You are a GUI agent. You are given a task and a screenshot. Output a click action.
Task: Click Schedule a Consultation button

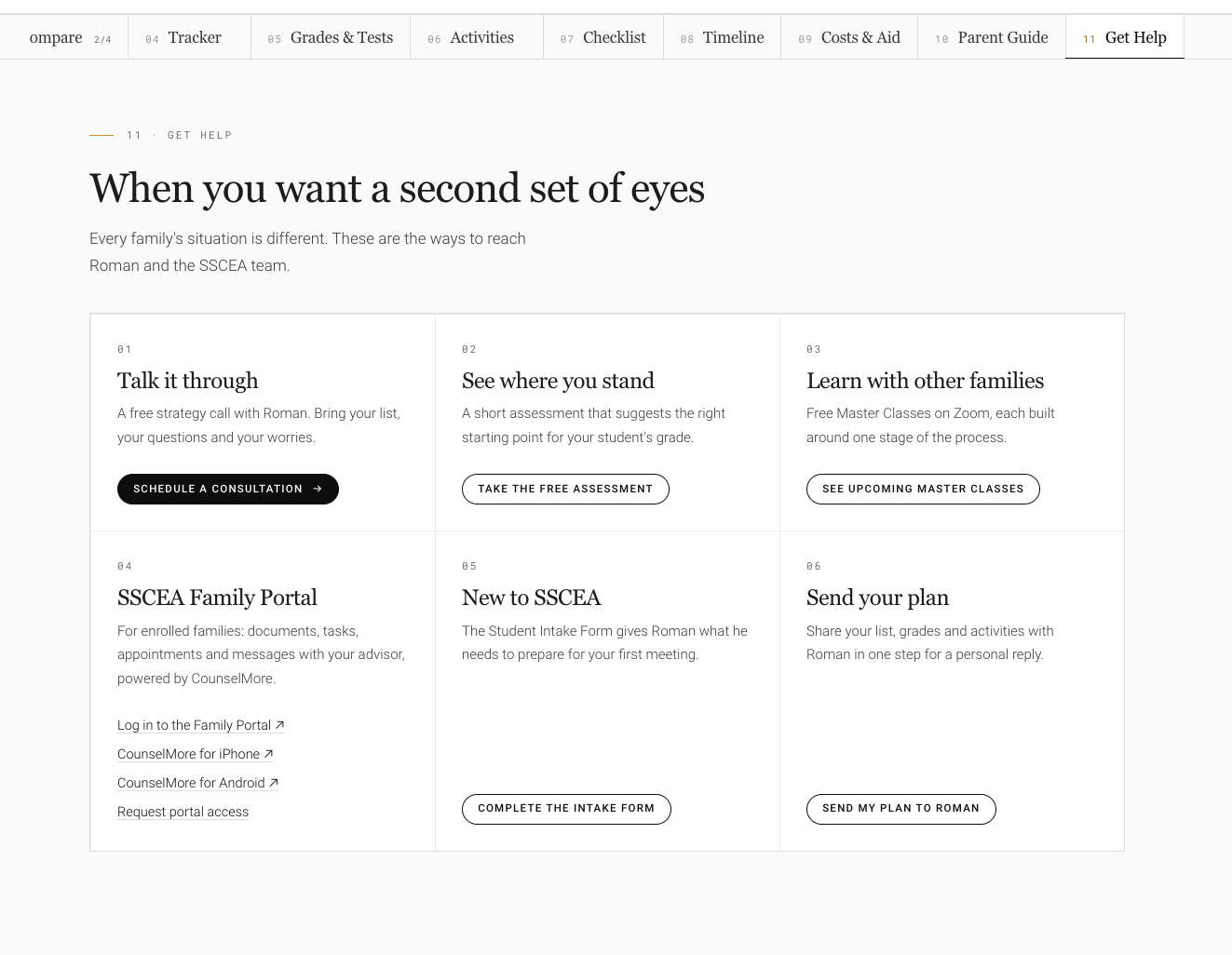click(228, 489)
